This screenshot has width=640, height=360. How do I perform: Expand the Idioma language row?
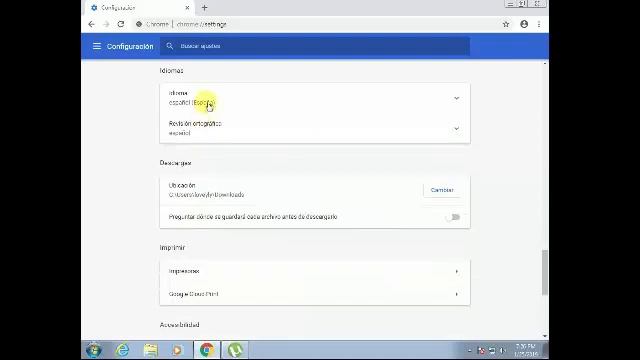(x=315, y=98)
